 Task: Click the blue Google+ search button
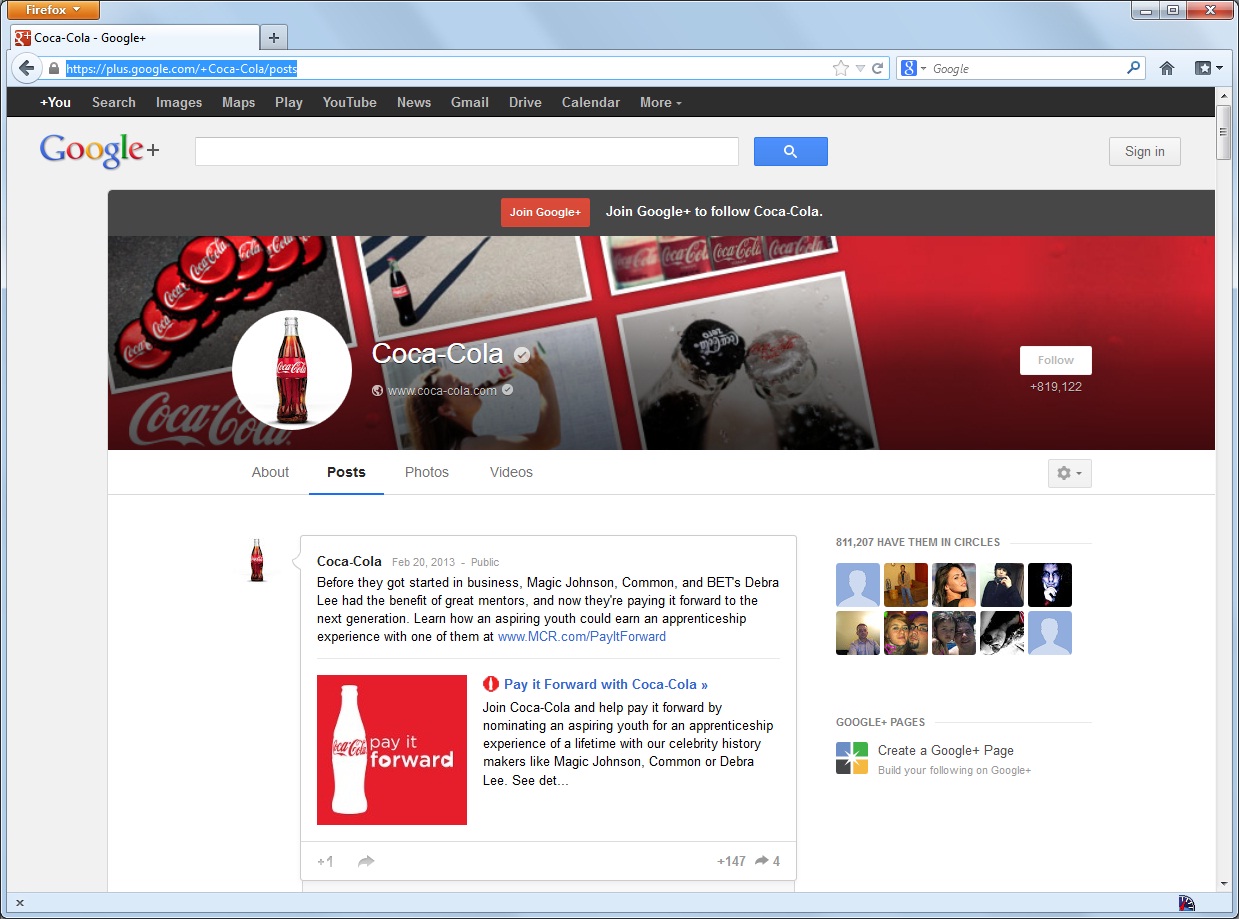pos(790,151)
